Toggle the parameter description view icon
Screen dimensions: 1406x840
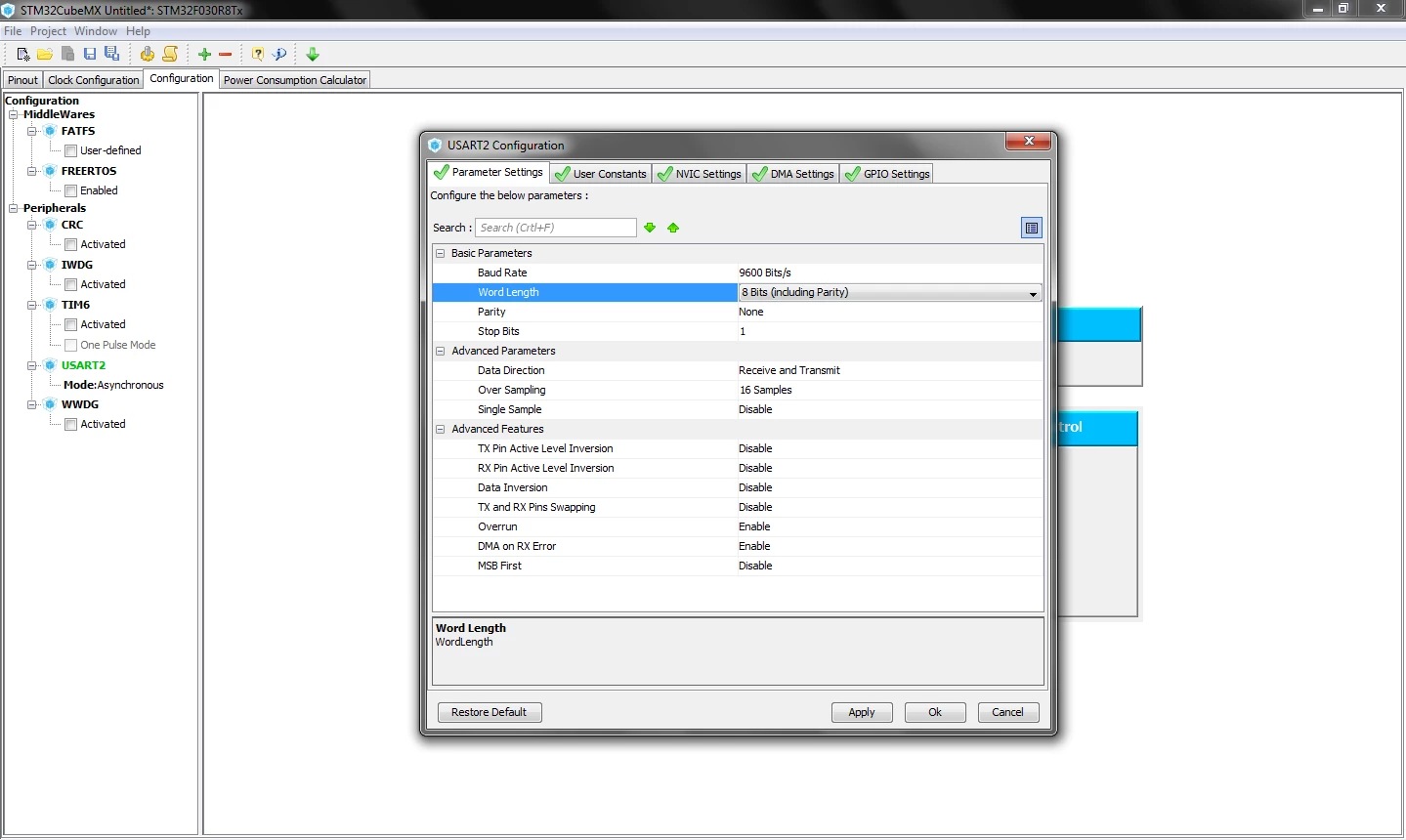pos(1032,228)
